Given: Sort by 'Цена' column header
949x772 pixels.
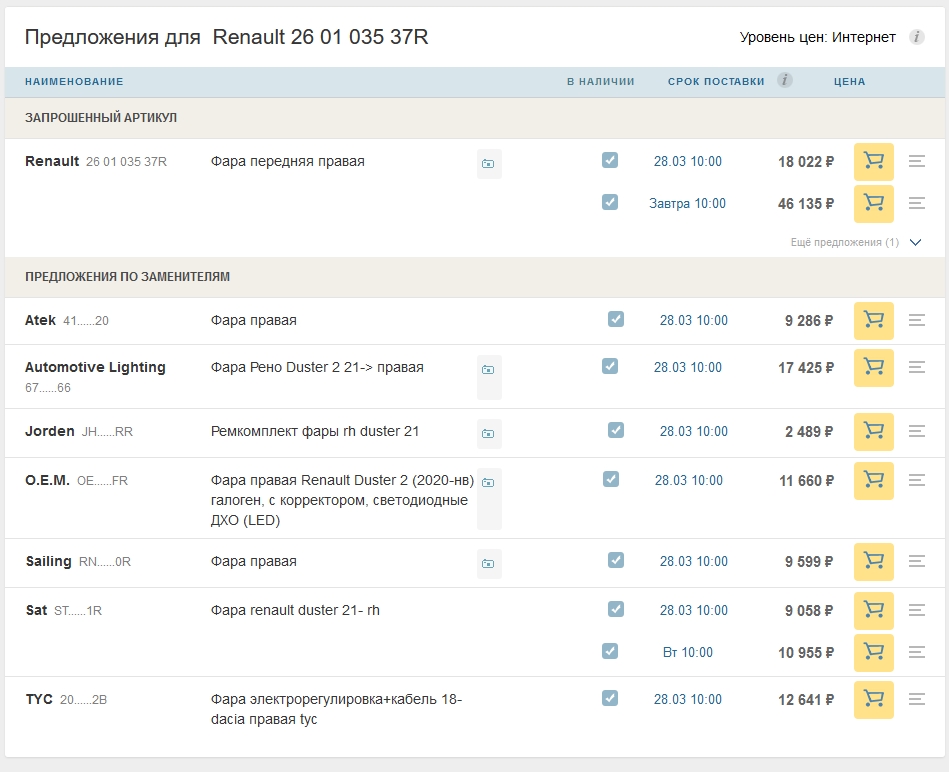Looking at the screenshot, I should (849, 82).
